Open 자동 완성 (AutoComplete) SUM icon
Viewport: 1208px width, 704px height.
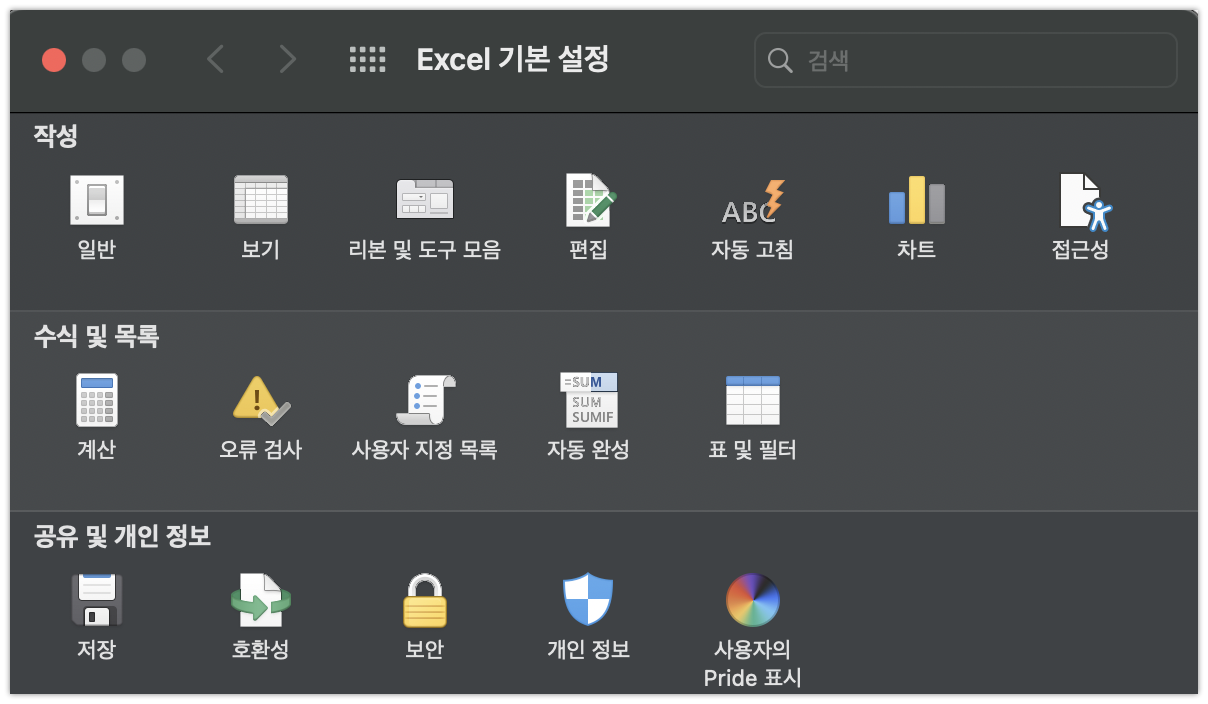pos(589,400)
